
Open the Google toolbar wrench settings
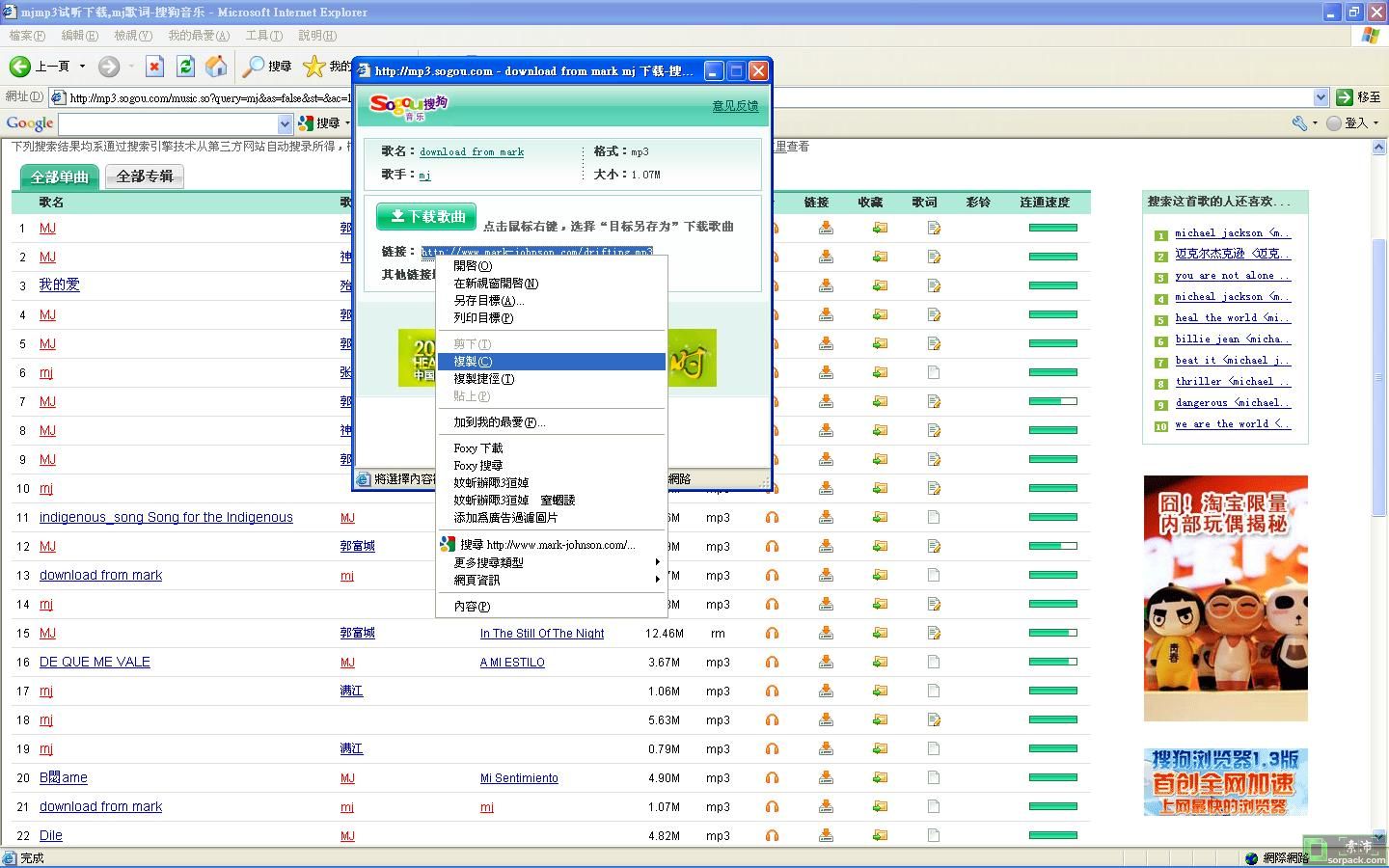click(x=1300, y=123)
